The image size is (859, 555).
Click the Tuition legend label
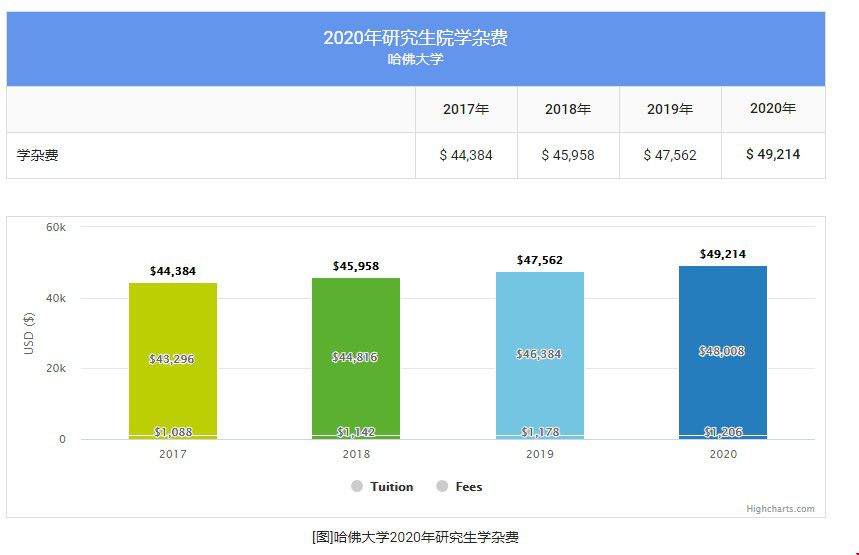392,487
